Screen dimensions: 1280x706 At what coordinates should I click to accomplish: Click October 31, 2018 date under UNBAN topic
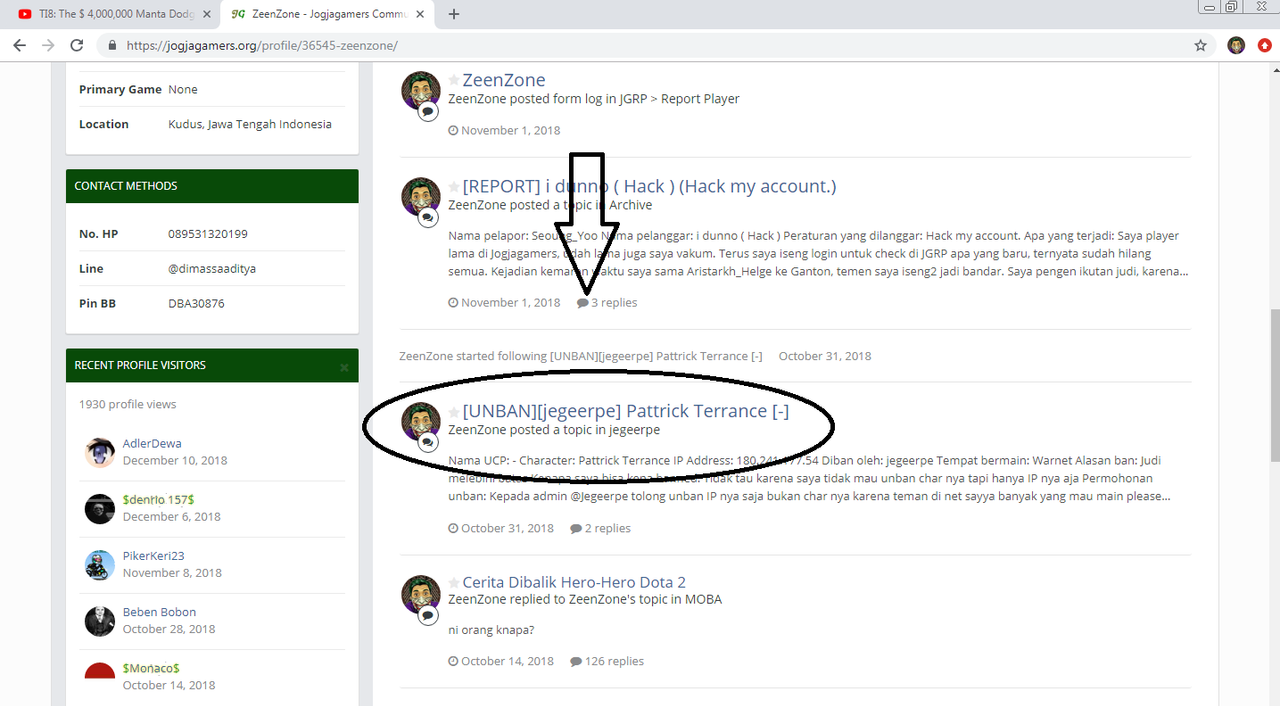coord(507,529)
